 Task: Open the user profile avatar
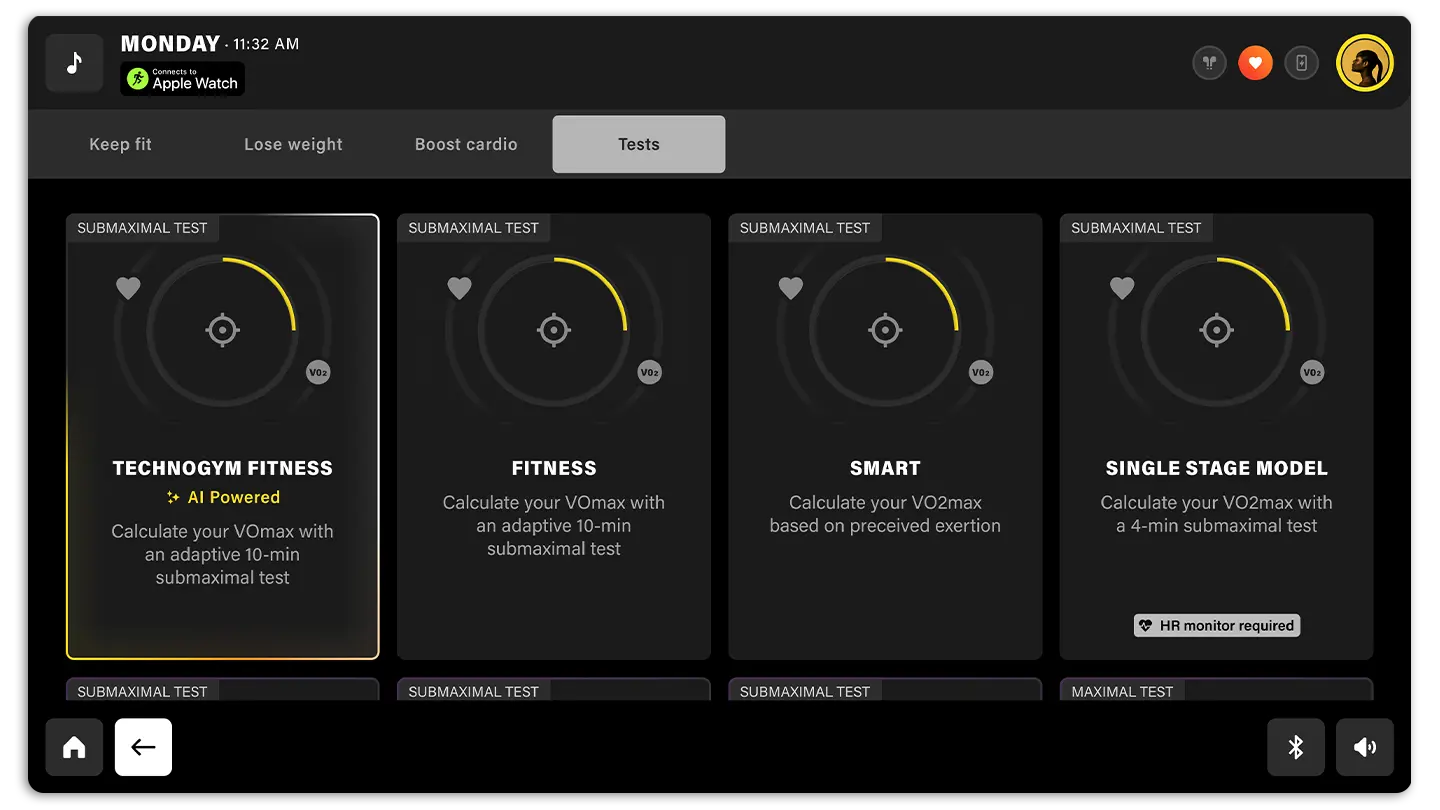point(1365,63)
